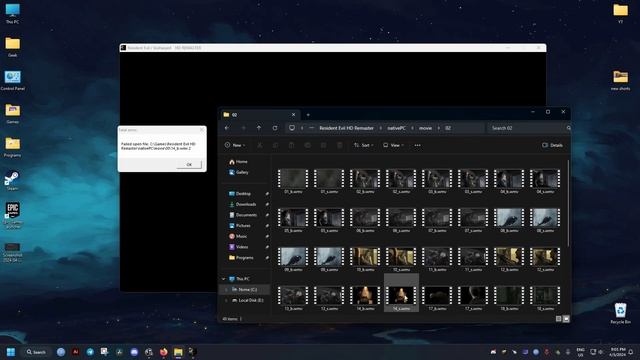
Task: Select the 12_s.wmv video thumbnail
Action: pos(545,259)
